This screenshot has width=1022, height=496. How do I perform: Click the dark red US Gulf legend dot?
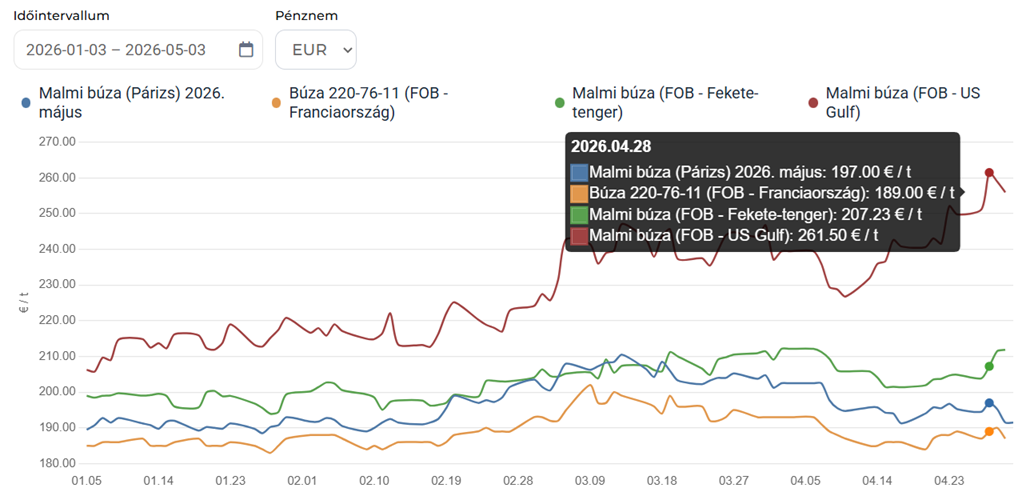click(813, 102)
